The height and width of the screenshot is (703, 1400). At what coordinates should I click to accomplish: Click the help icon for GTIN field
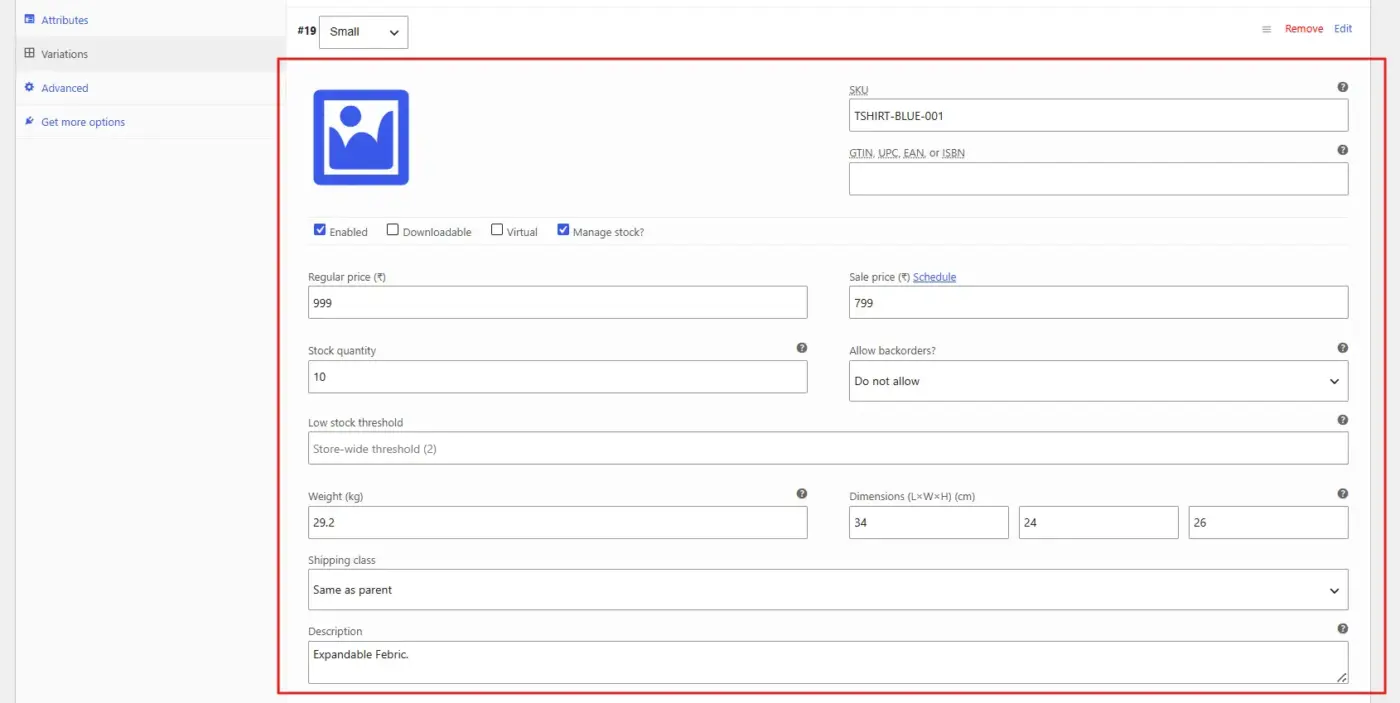point(1342,150)
